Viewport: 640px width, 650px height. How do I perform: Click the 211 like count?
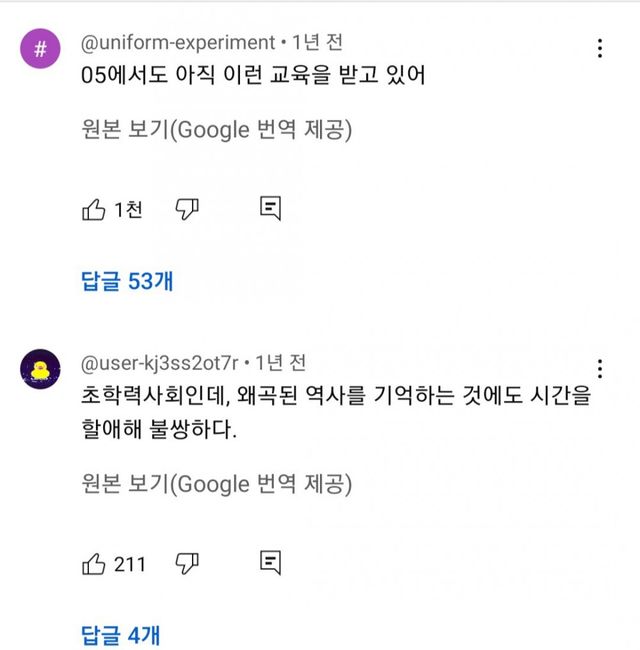click(130, 564)
